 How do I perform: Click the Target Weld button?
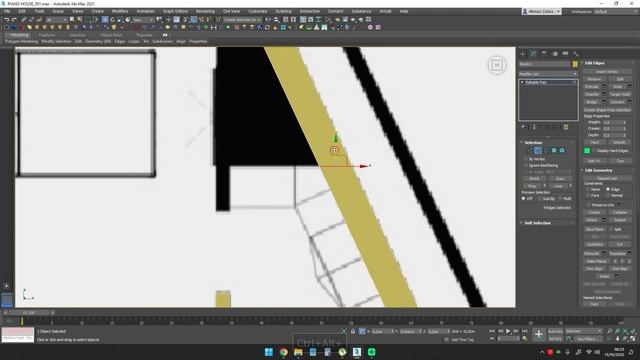[620, 94]
